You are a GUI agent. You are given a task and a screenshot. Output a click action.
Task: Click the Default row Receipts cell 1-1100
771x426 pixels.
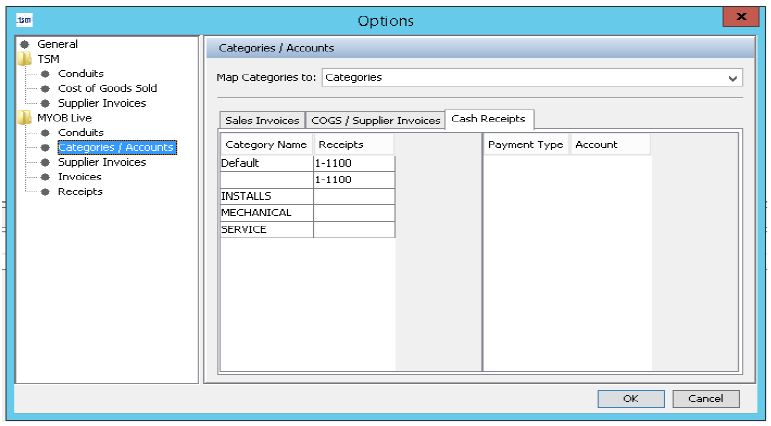(354, 163)
